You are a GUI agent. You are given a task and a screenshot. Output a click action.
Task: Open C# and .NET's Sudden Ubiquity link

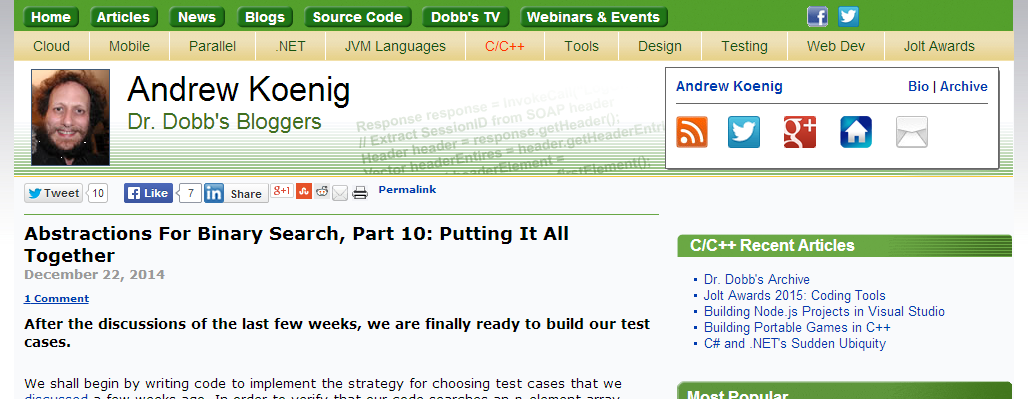[x=795, y=343]
